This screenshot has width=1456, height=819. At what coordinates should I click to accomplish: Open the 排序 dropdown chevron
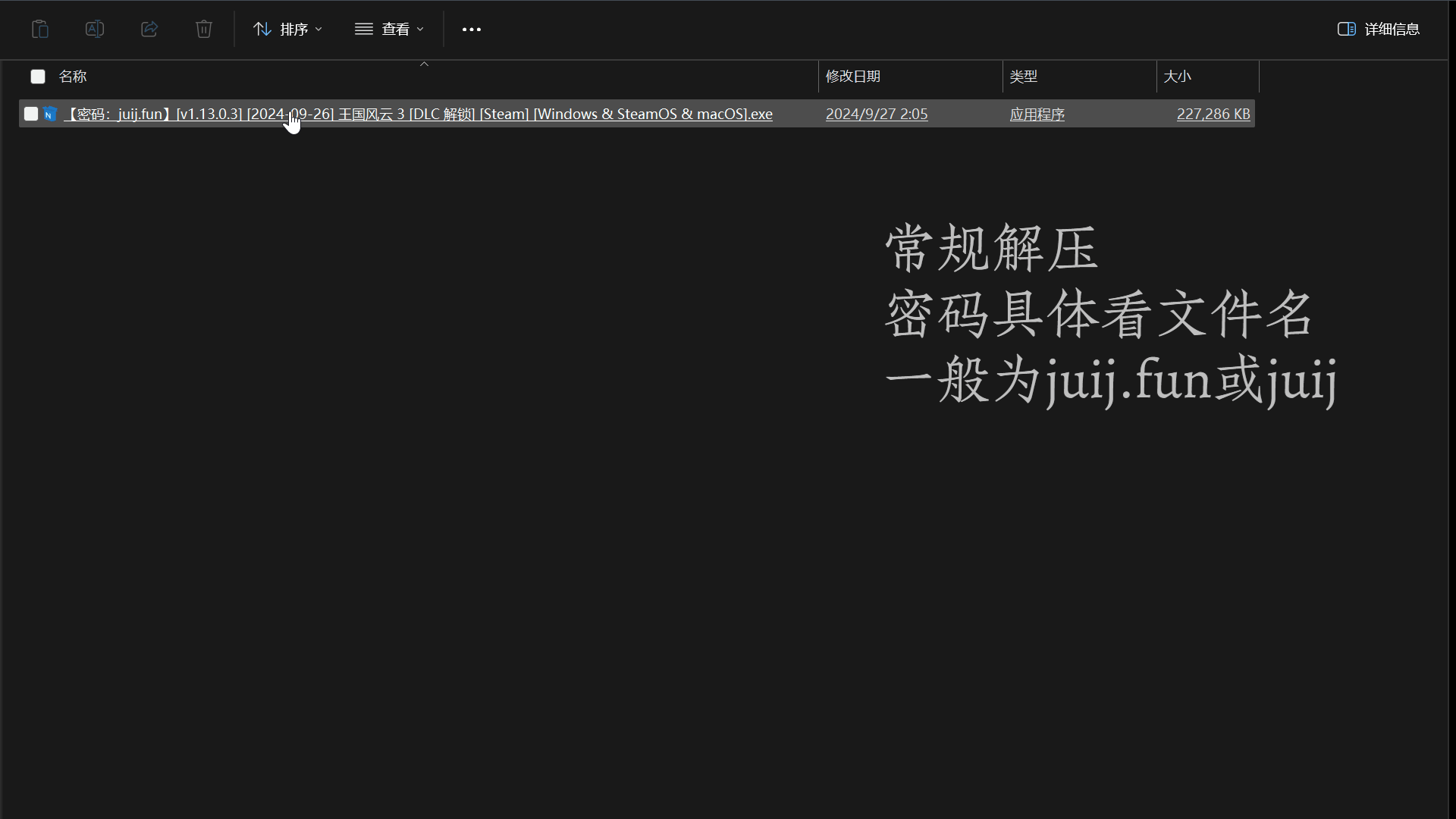coord(319,30)
